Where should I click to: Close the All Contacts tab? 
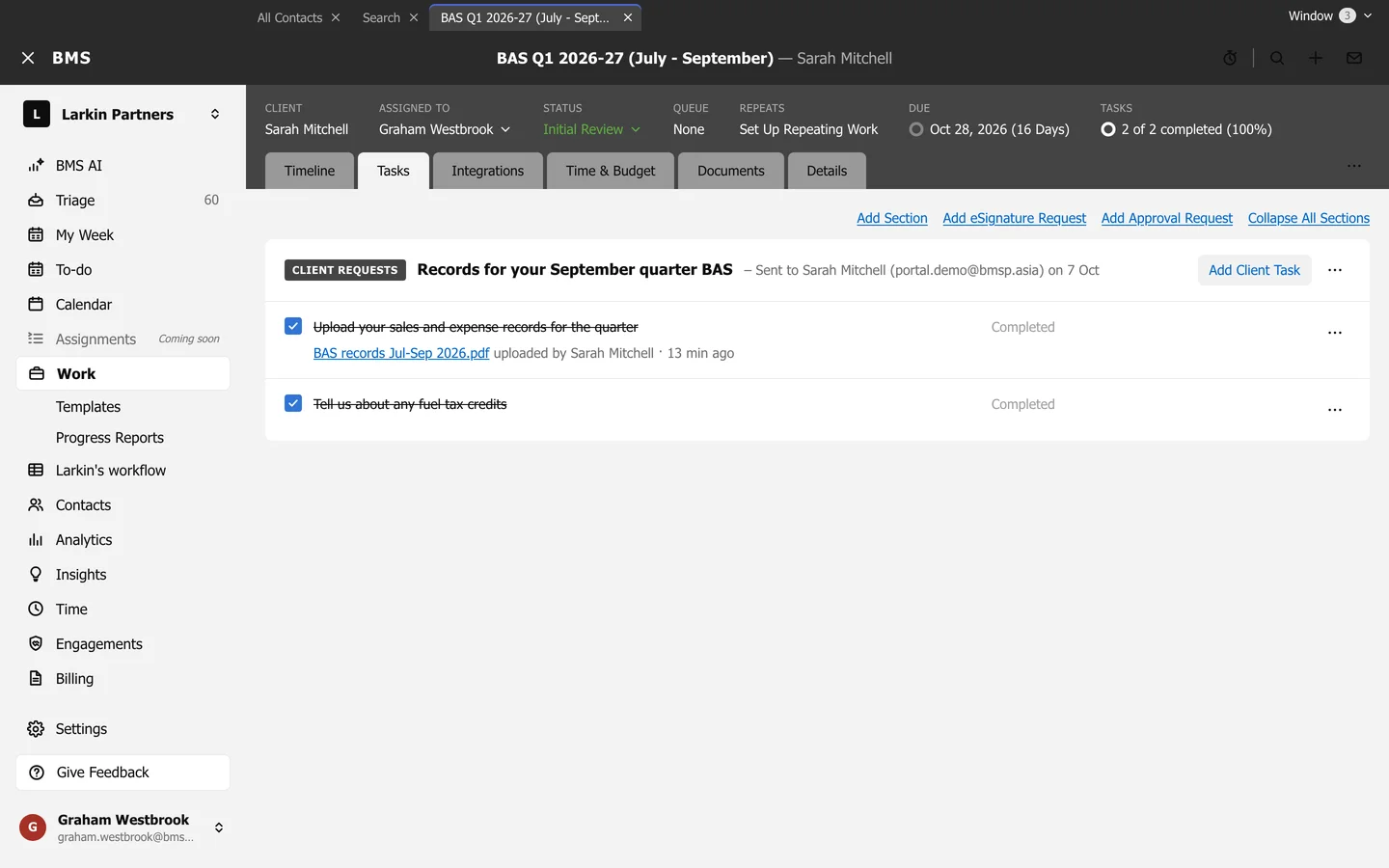tap(336, 17)
